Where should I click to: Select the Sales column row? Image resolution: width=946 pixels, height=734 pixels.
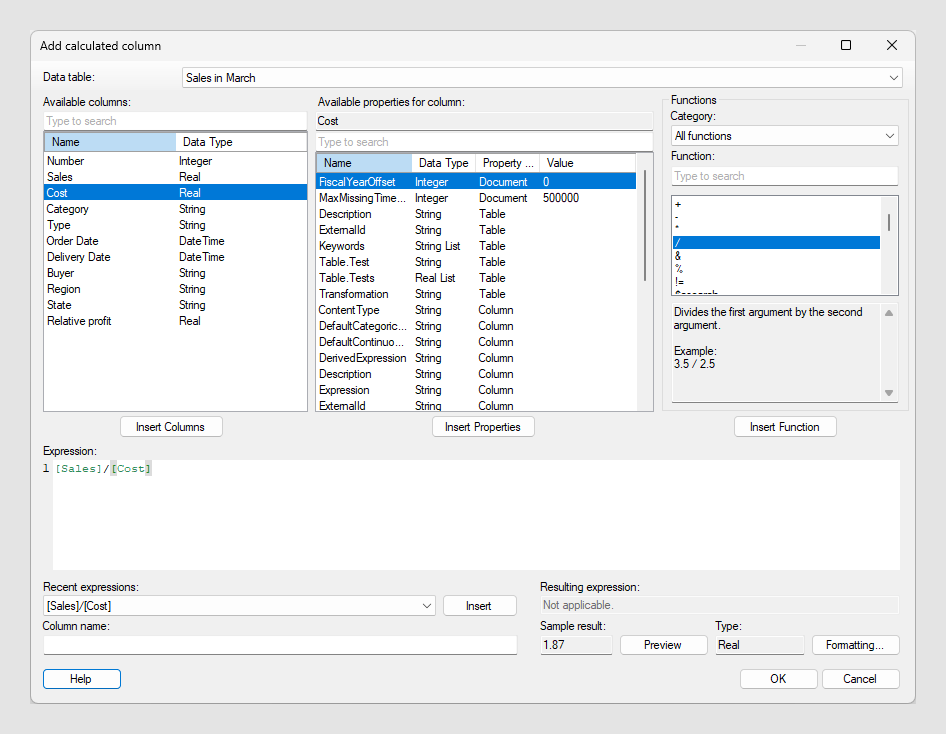tap(176, 177)
